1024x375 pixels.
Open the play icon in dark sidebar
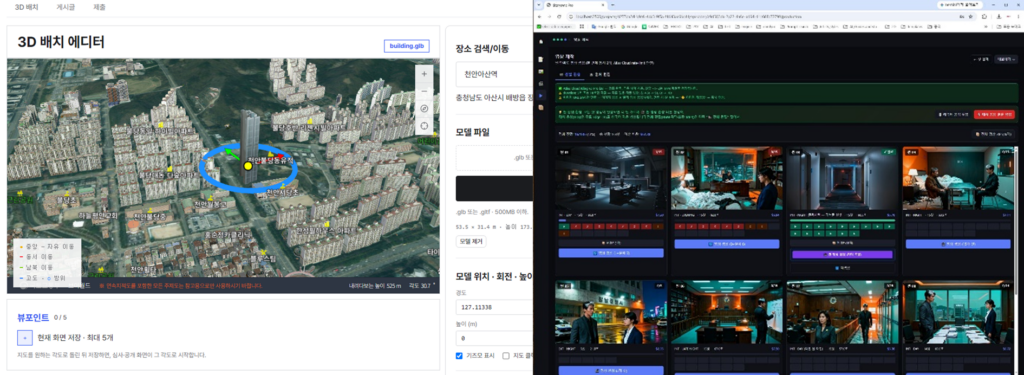click(541, 95)
